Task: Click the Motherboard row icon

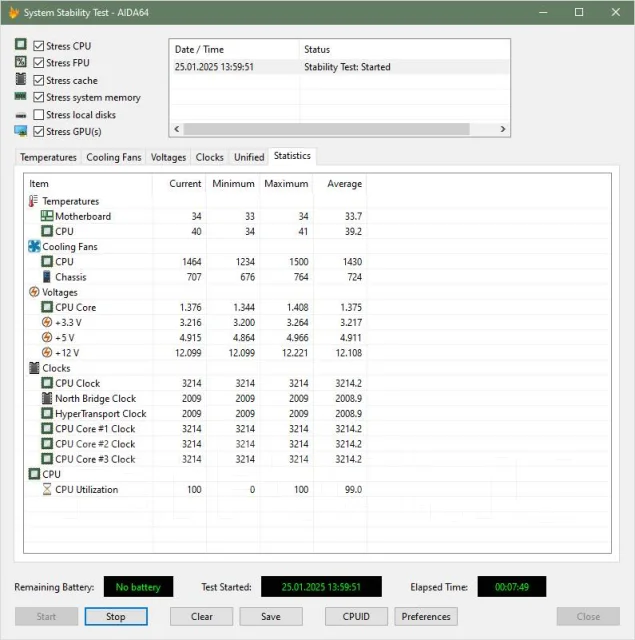Action: (x=47, y=216)
